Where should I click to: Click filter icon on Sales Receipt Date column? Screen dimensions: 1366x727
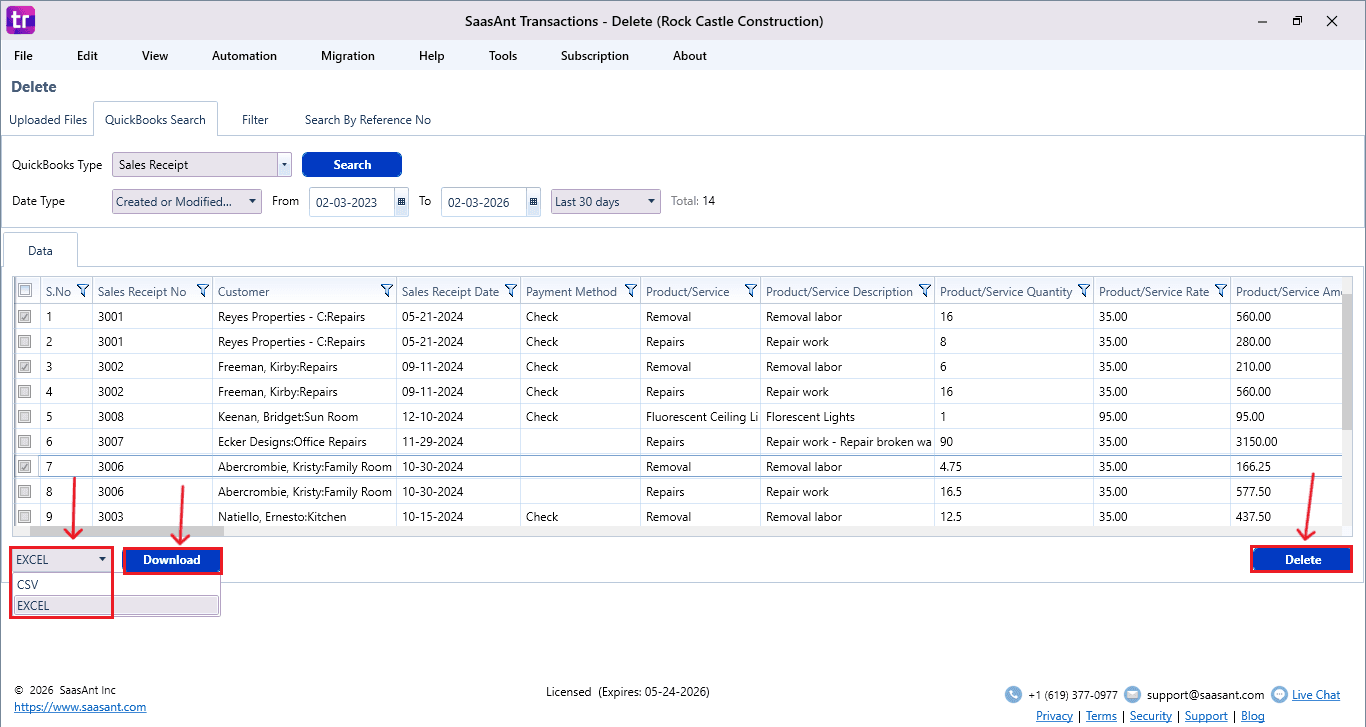(511, 291)
